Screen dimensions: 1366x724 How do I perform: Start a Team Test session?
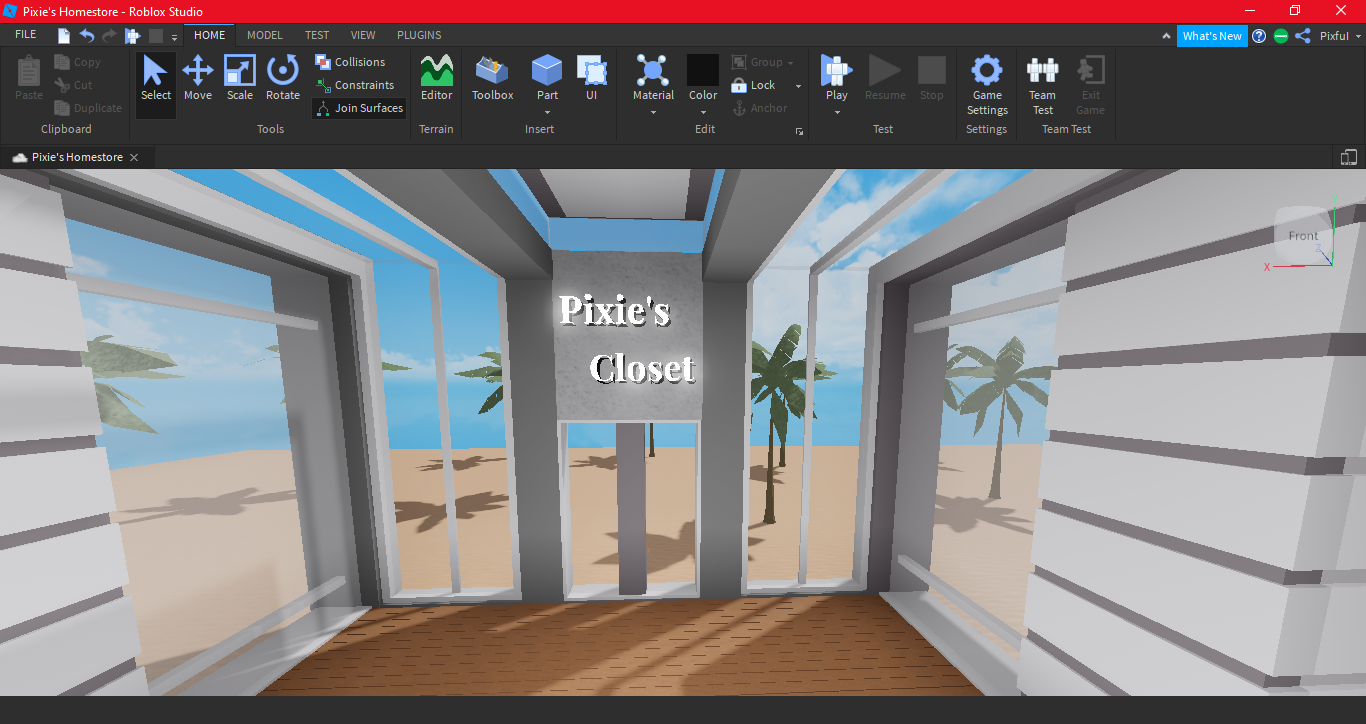1042,84
